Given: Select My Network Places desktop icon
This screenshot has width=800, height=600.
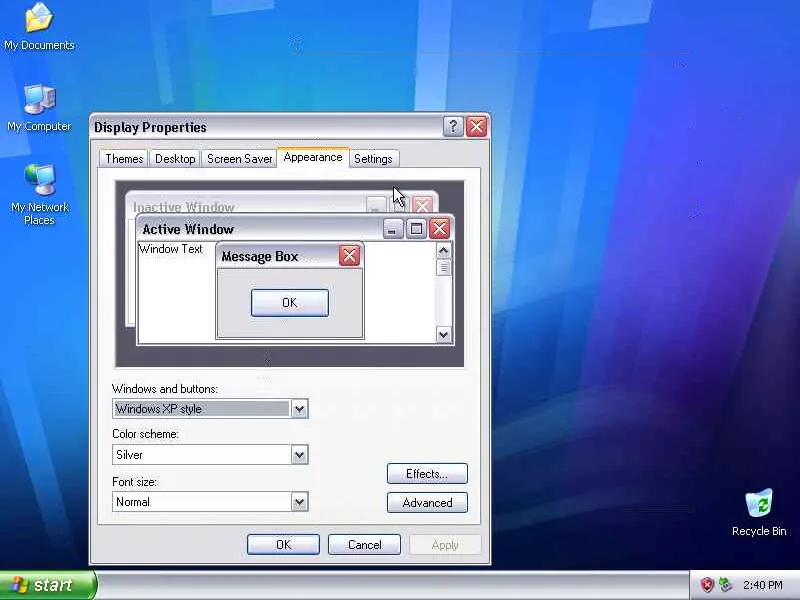Looking at the screenshot, I should (x=39, y=195).
